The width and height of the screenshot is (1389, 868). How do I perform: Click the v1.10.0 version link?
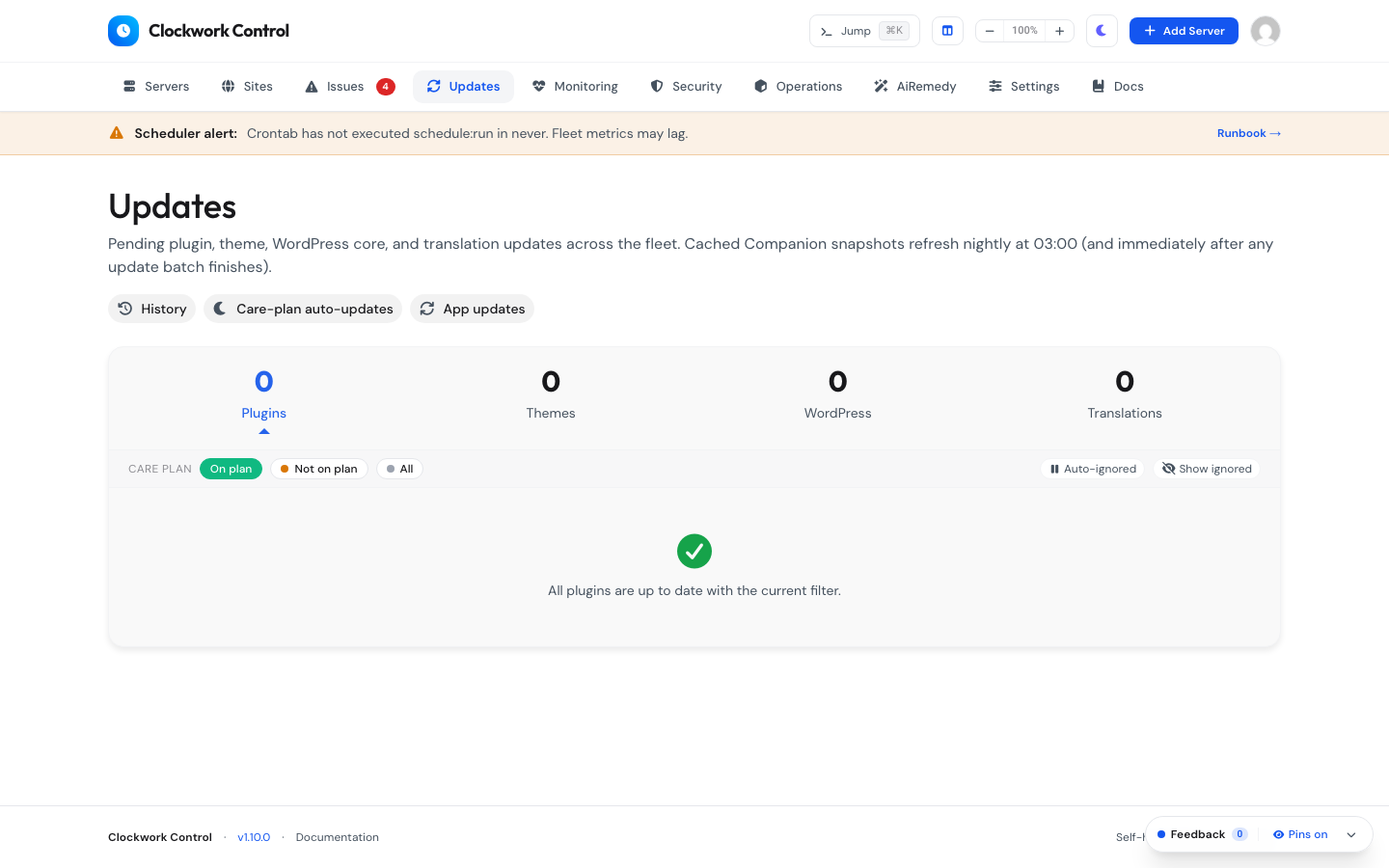[254, 837]
